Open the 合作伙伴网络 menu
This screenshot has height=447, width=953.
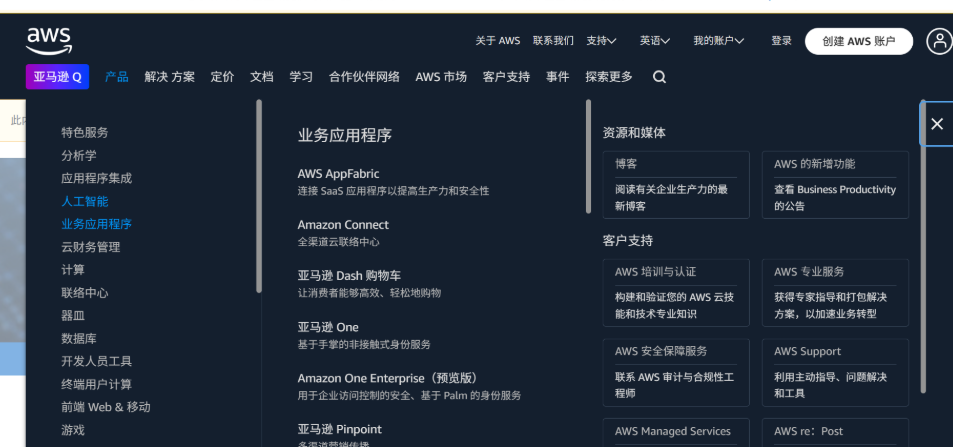pos(365,77)
